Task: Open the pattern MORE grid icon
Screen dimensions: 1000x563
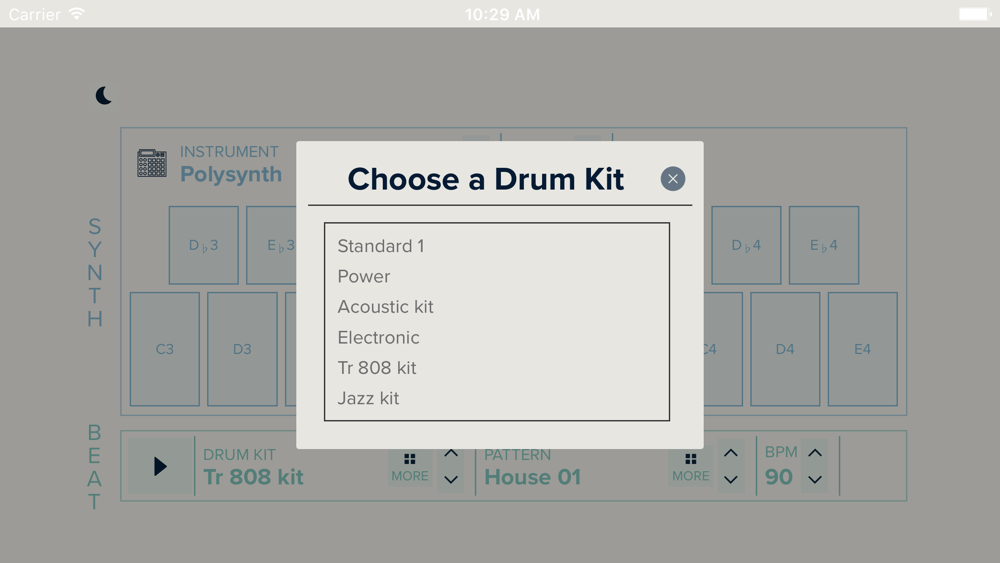Action: (x=690, y=468)
